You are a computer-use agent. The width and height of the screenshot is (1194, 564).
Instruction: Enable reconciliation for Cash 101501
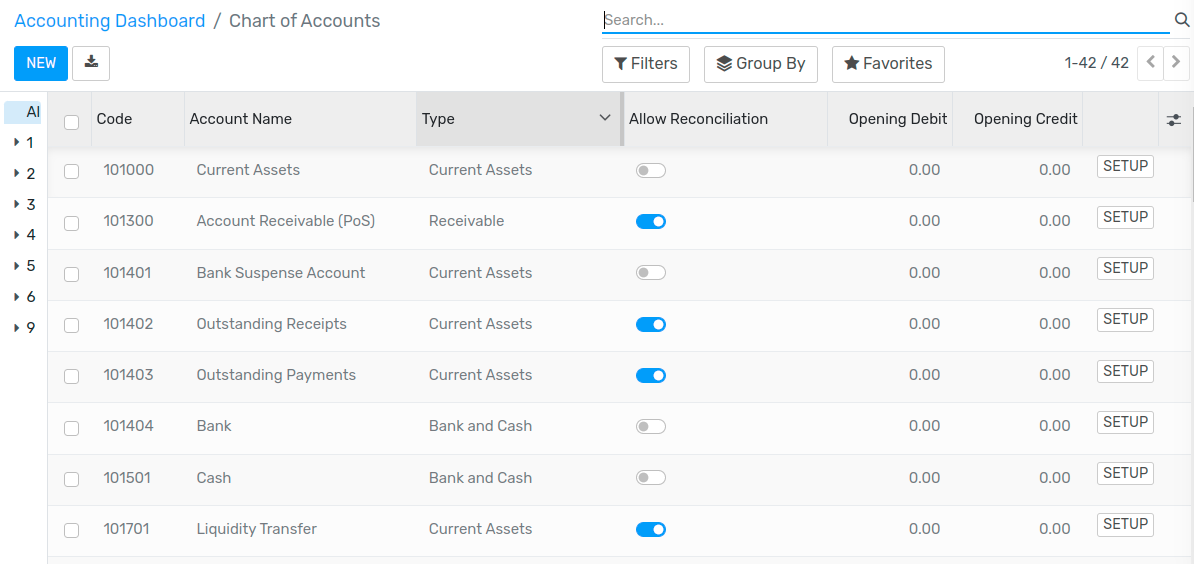[651, 478]
